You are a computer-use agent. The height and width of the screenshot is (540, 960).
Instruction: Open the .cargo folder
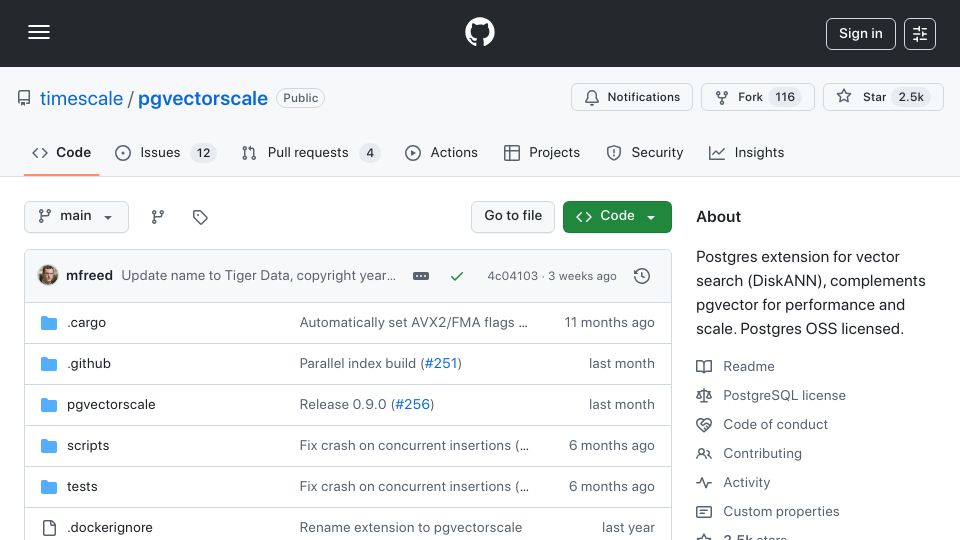(86, 323)
